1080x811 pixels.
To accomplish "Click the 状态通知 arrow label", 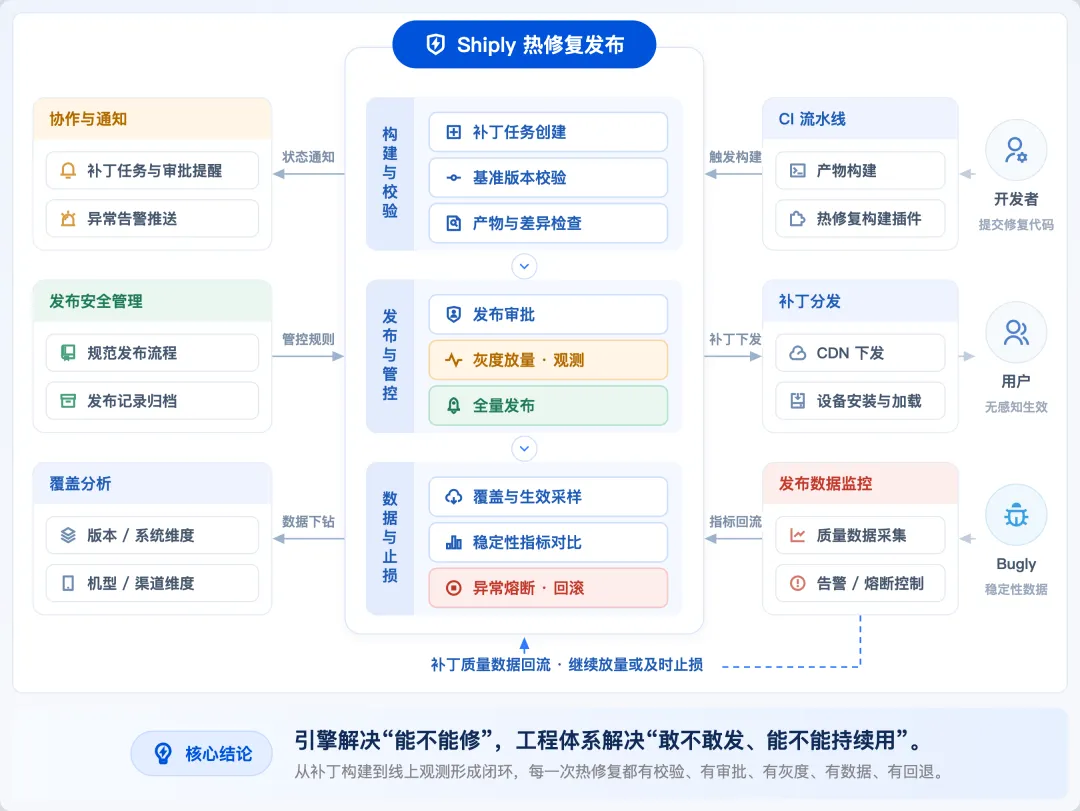I will click(x=308, y=156).
